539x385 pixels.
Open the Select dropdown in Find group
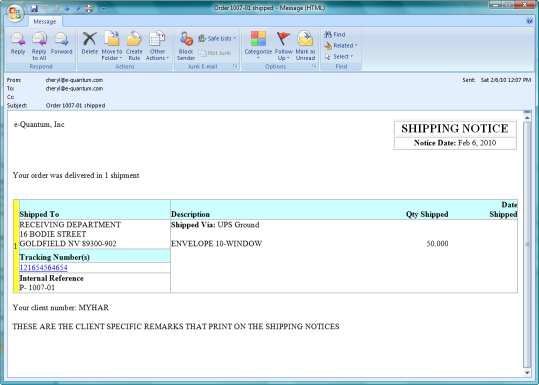pyautogui.click(x=339, y=56)
